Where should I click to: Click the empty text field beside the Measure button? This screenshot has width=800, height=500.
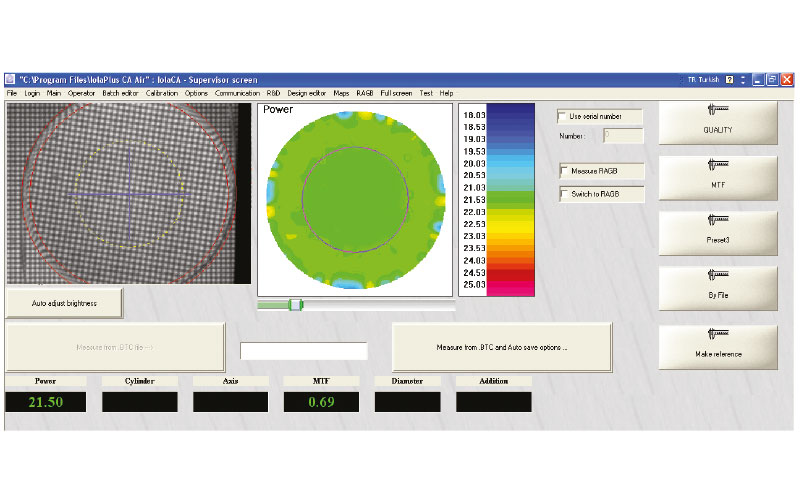click(x=304, y=351)
